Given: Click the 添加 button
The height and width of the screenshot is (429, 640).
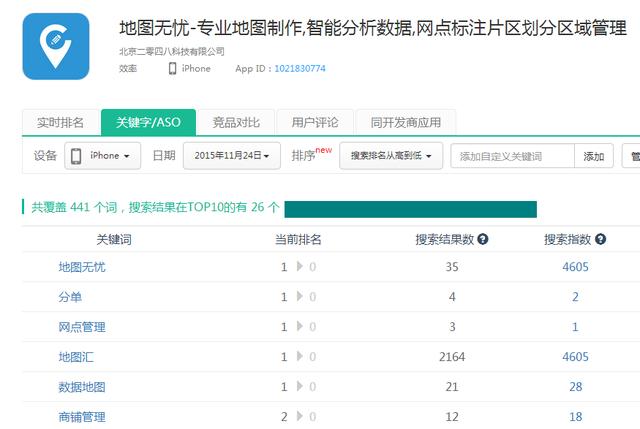Looking at the screenshot, I should pos(594,156).
